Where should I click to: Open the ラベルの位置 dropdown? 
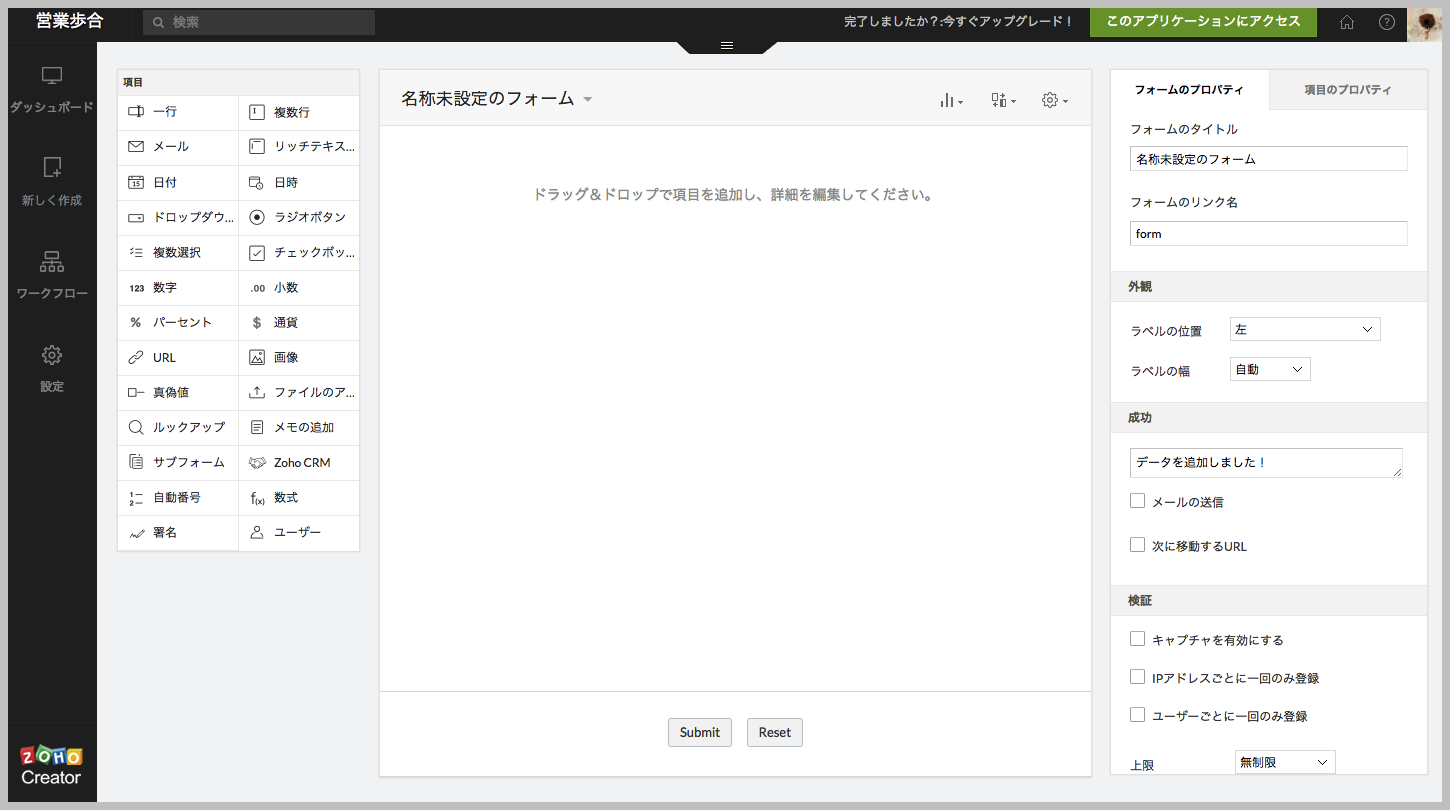coord(1305,329)
